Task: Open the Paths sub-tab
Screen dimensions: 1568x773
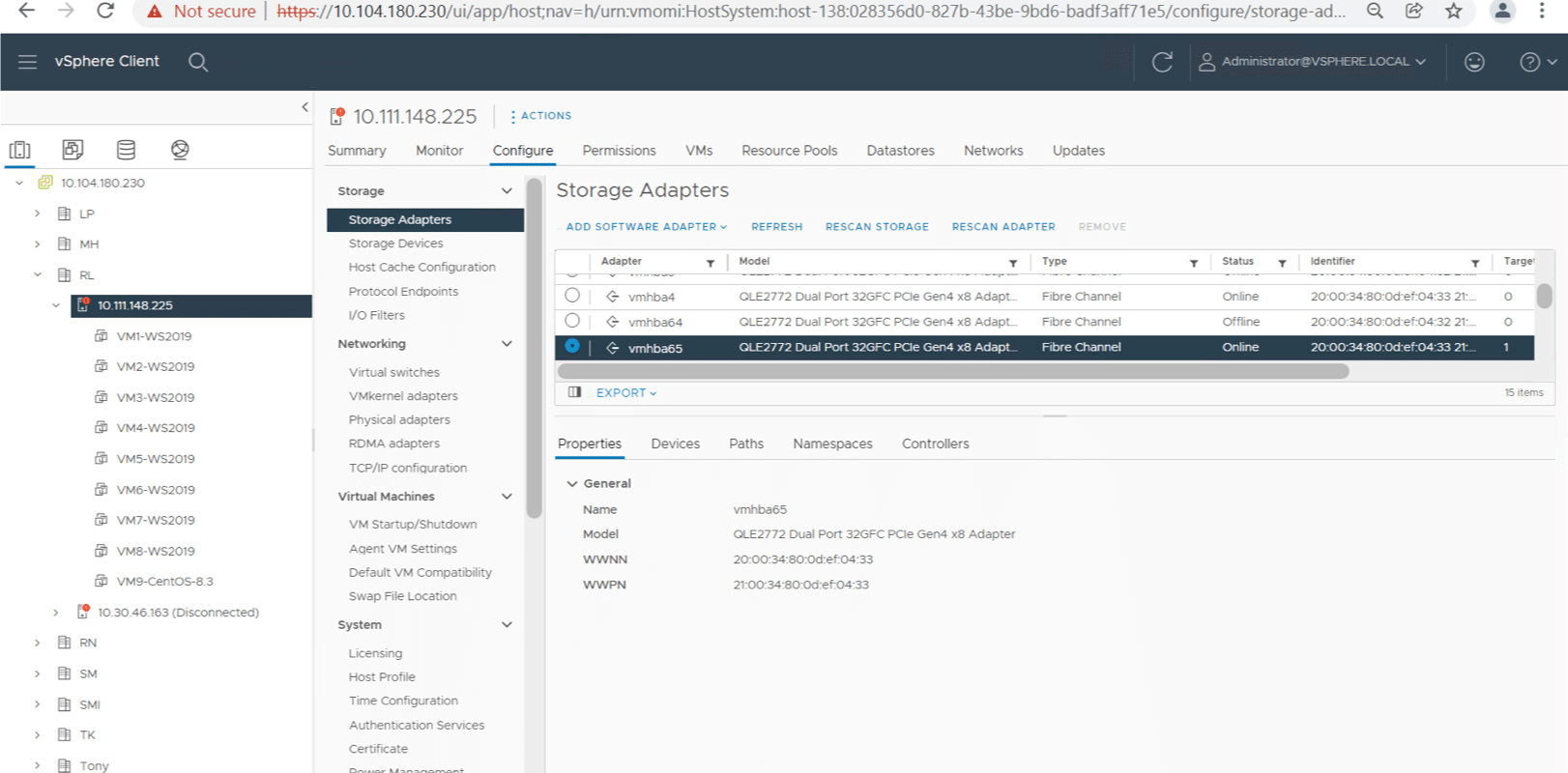Action: coord(746,444)
